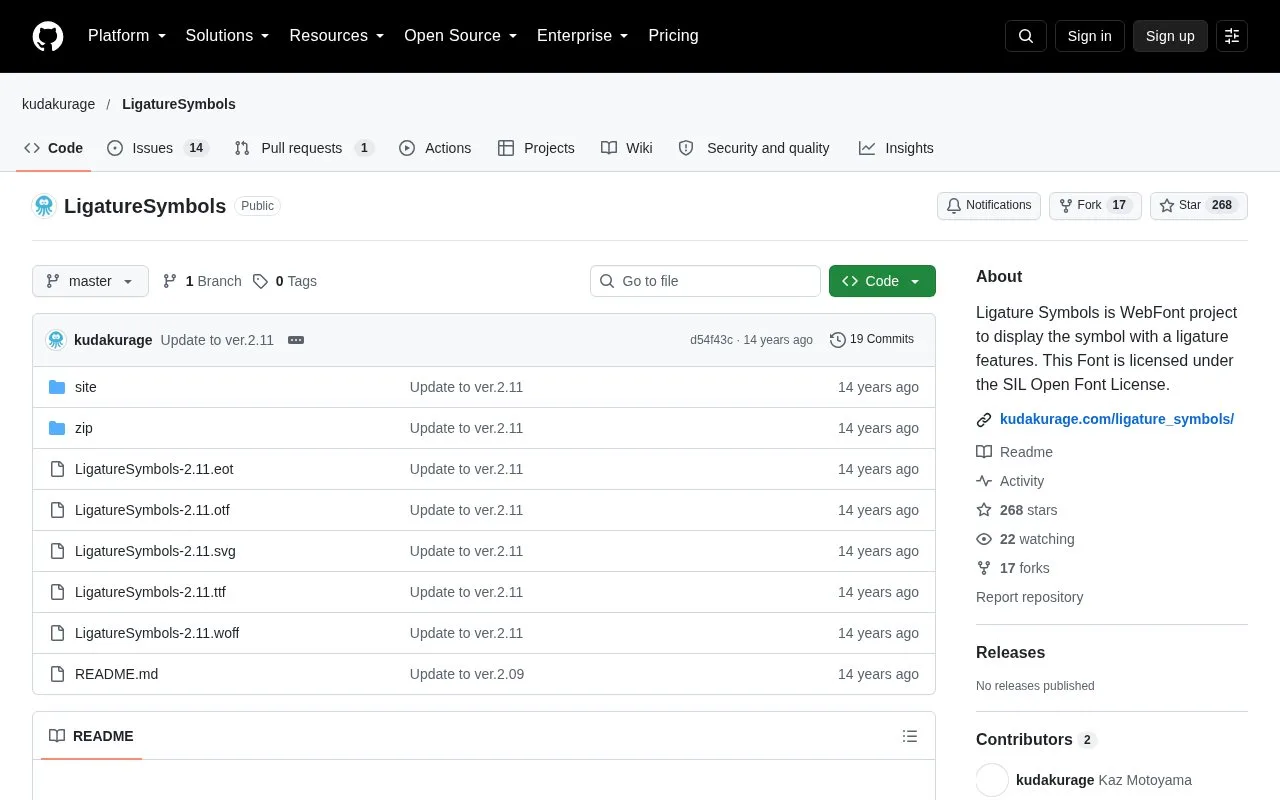The width and height of the screenshot is (1280, 800).
Task: Click the kudakurage avatar beside repository title
Action: [44, 206]
